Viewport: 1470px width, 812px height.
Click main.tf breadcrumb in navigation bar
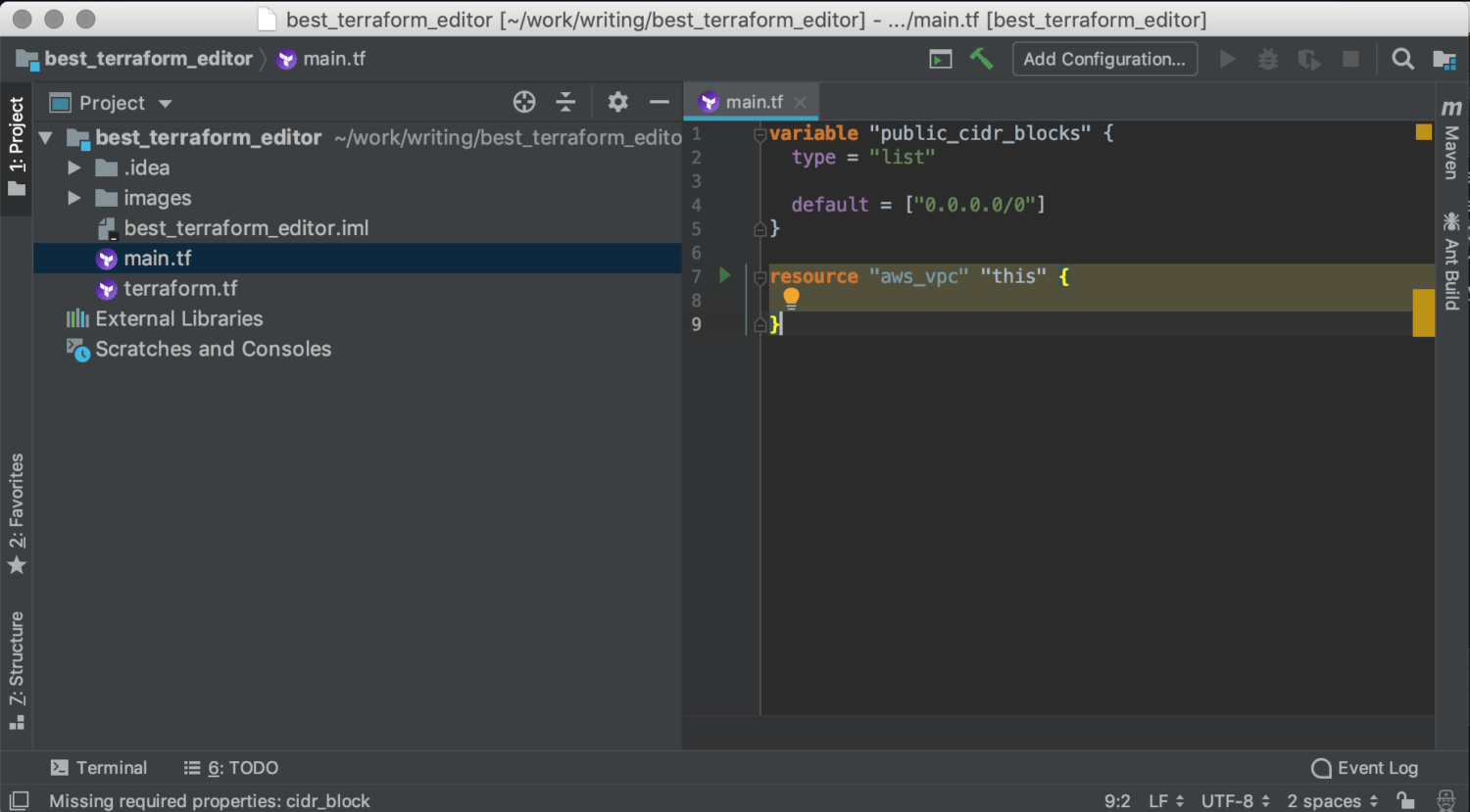point(334,59)
